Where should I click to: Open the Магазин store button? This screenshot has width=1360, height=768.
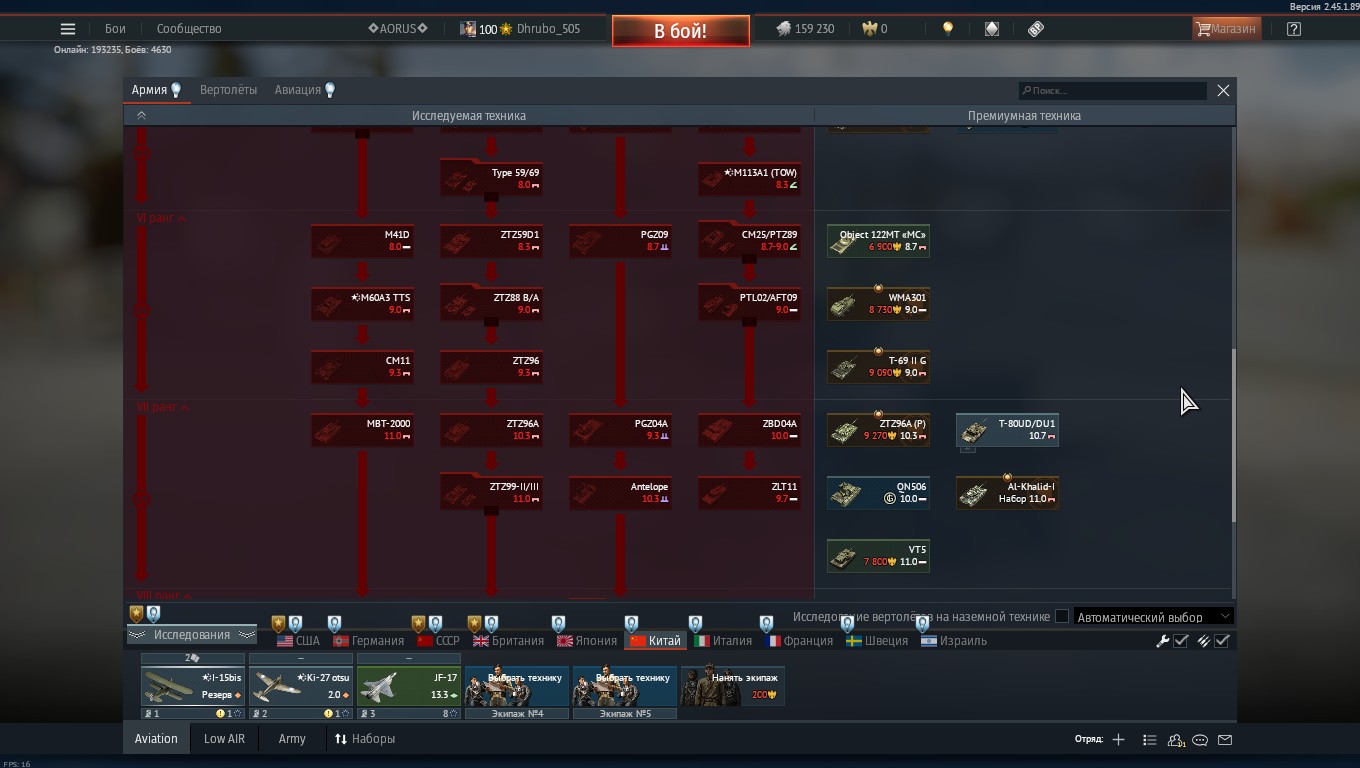pos(1226,29)
